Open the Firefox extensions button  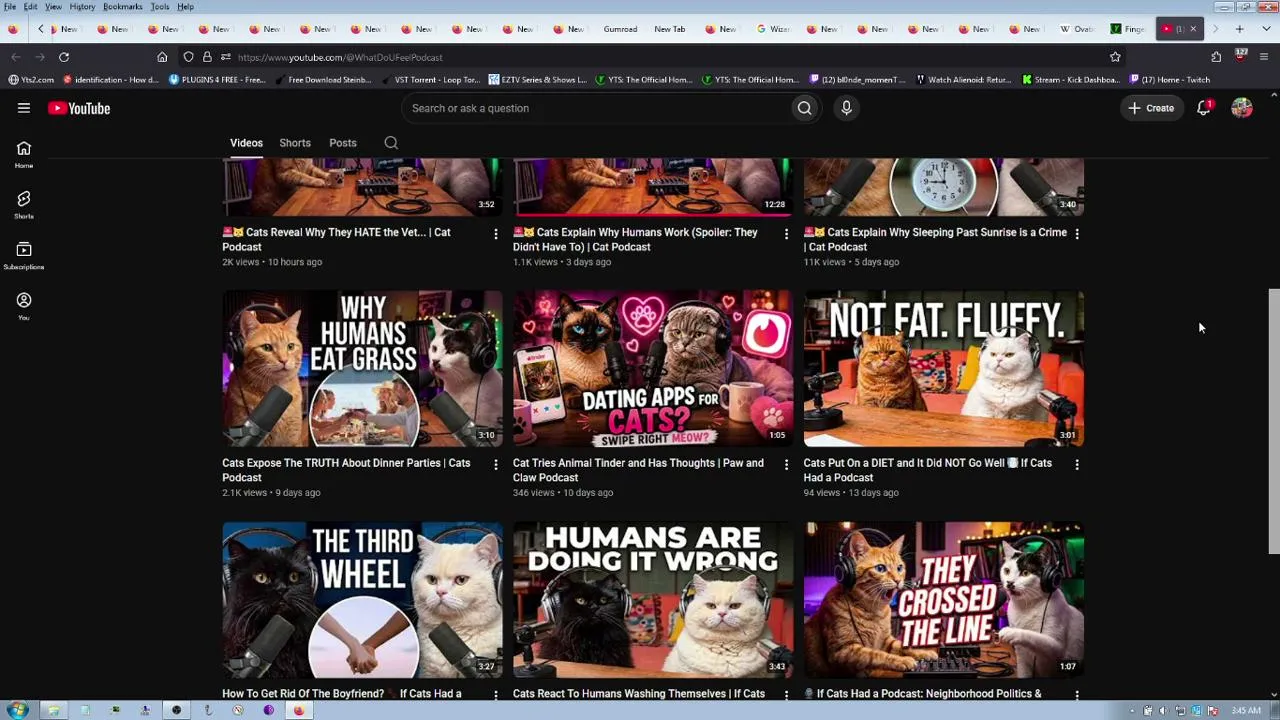pos(1216,57)
